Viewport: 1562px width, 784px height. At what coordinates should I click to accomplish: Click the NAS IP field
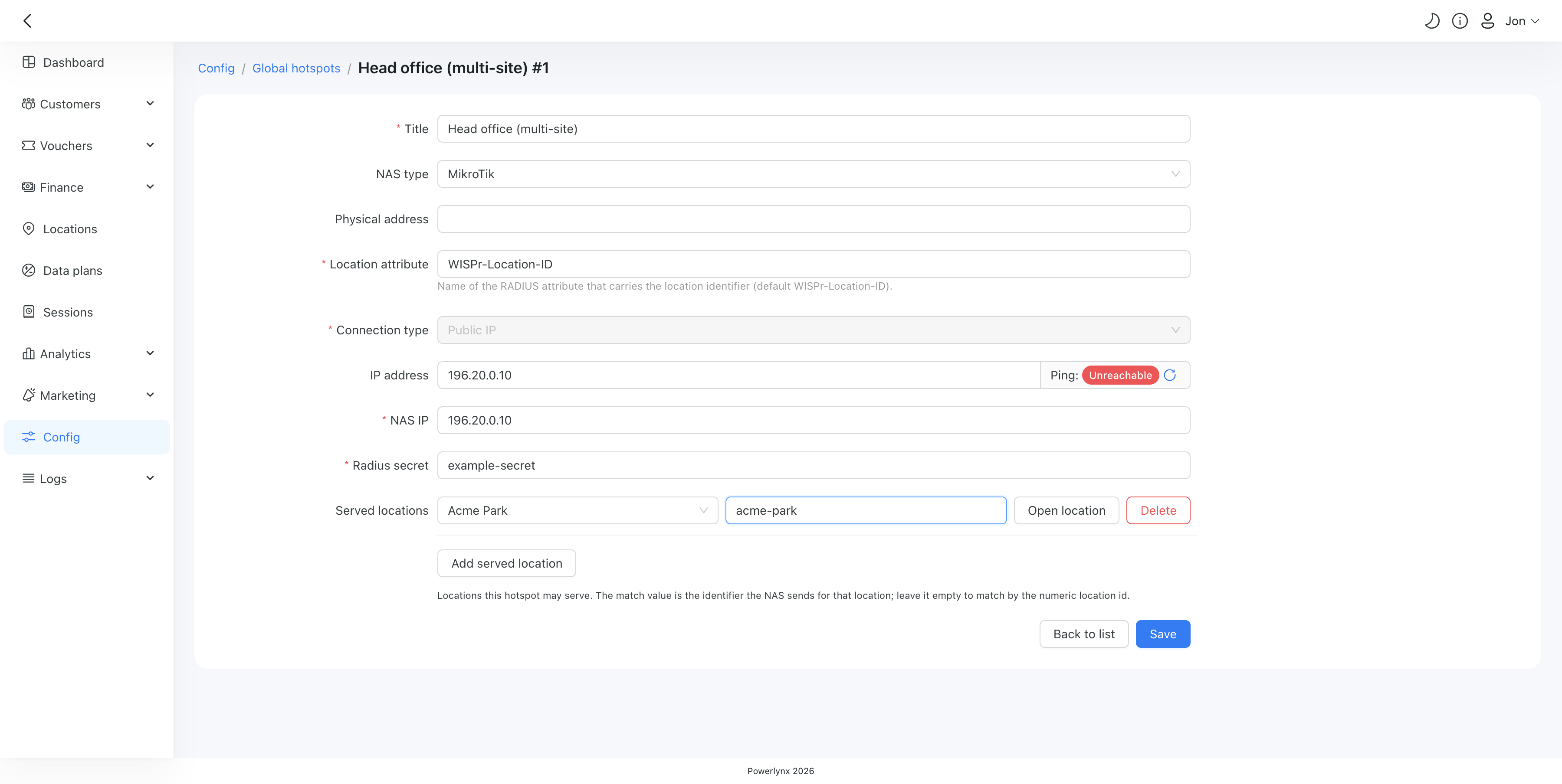point(813,421)
